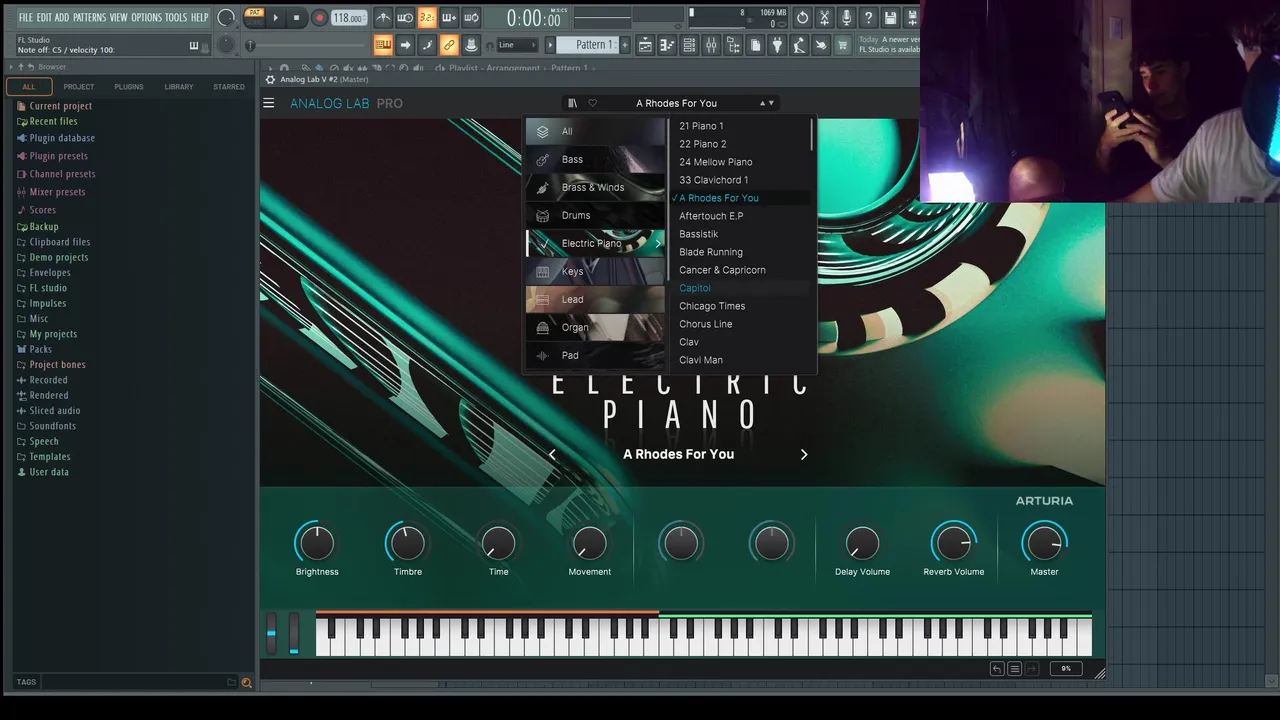Click the undo history circular arrow icon
Viewport: 1280px width, 720px height.
(x=803, y=17)
